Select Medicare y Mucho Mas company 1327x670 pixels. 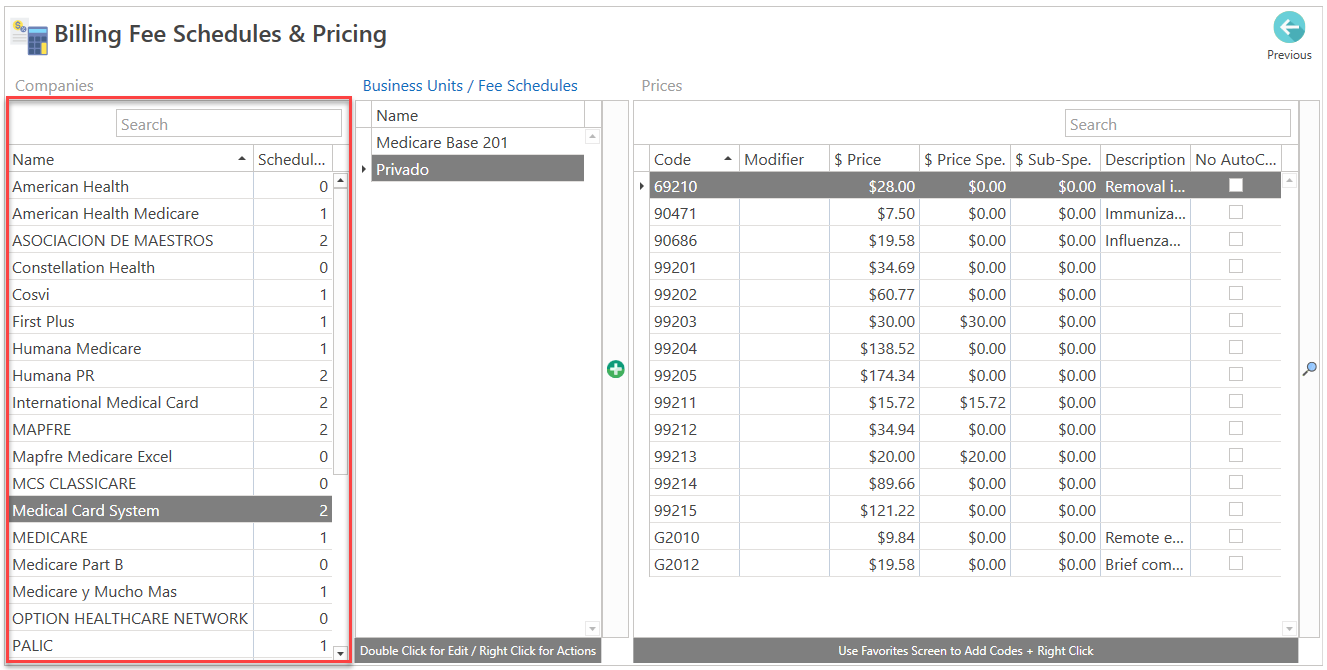[170, 591]
